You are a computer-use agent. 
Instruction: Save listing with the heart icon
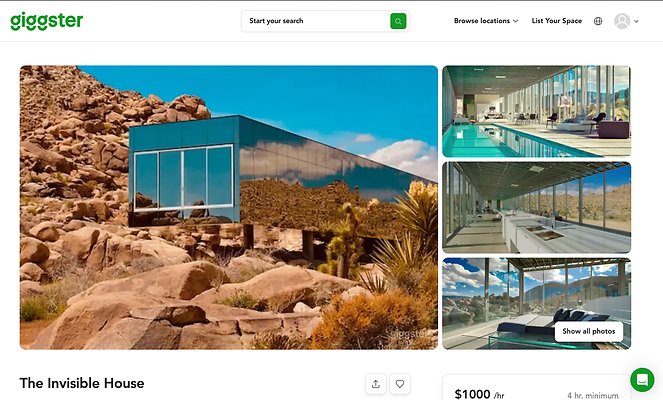(400, 384)
